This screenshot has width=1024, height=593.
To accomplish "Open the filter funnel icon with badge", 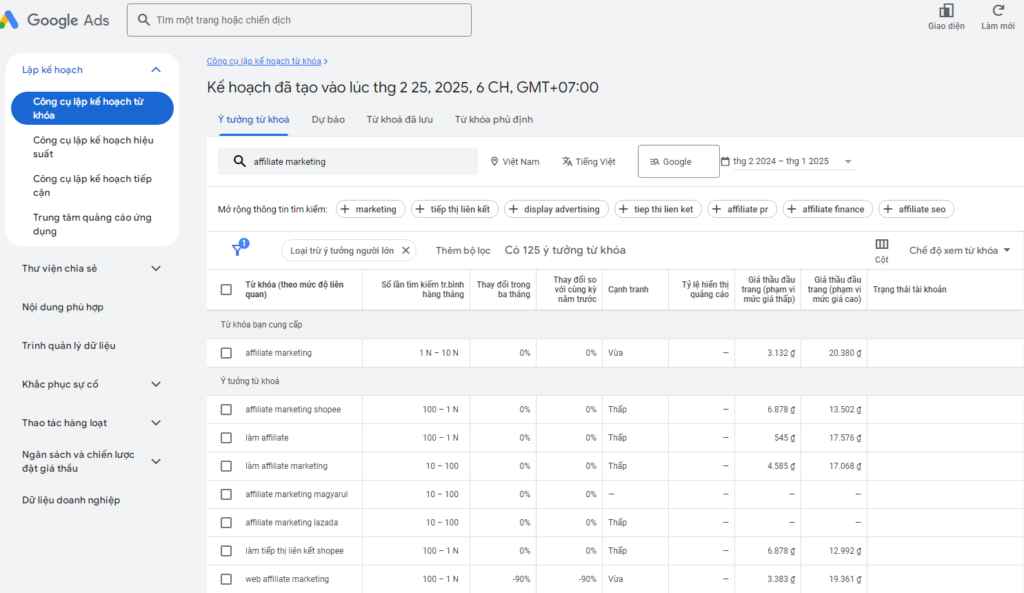I will pos(239,248).
